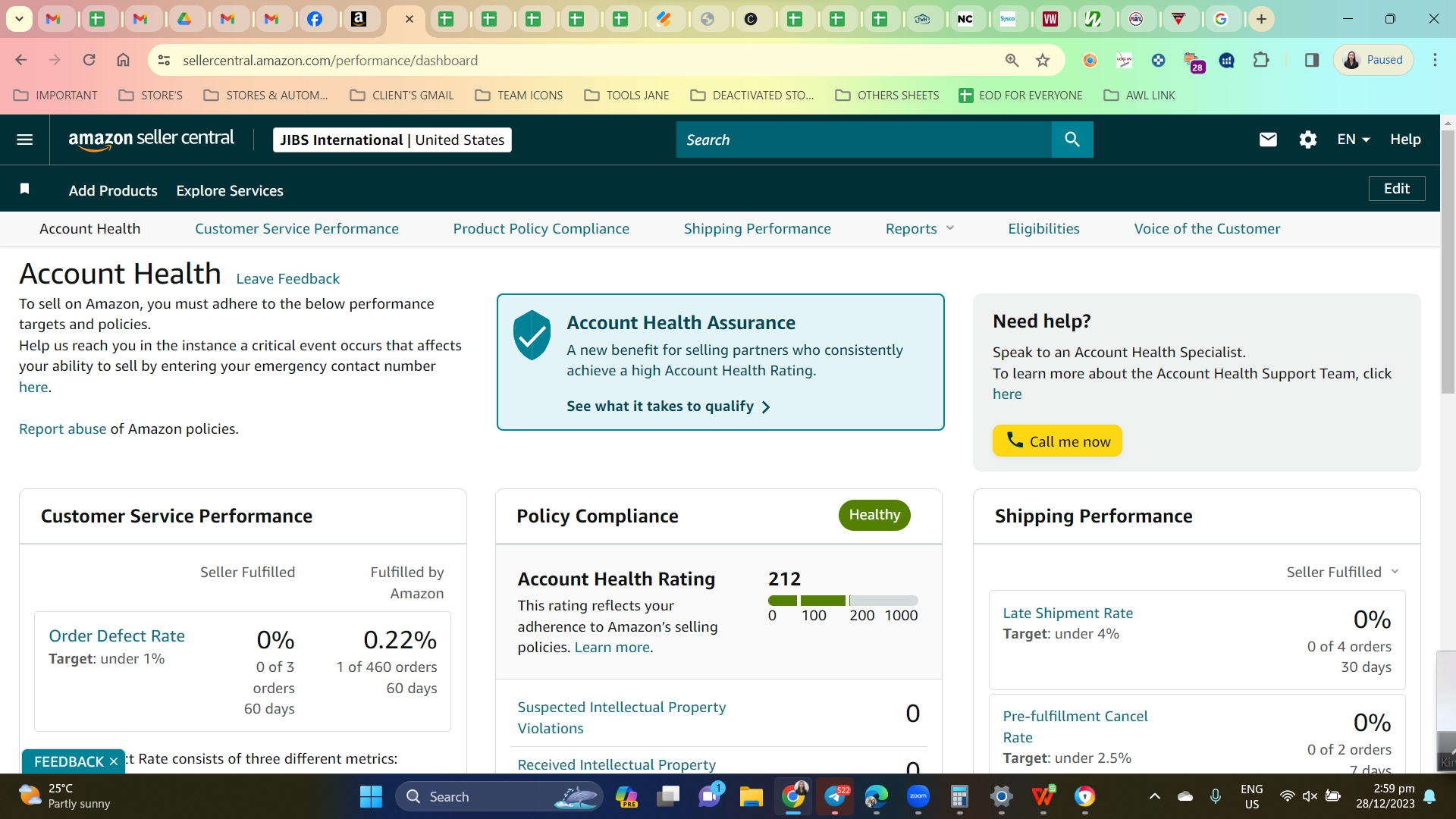The height and width of the screenshot is (819, 1456).
Task: Open the browser side panel icon
Action: (x=1311, y=60)
